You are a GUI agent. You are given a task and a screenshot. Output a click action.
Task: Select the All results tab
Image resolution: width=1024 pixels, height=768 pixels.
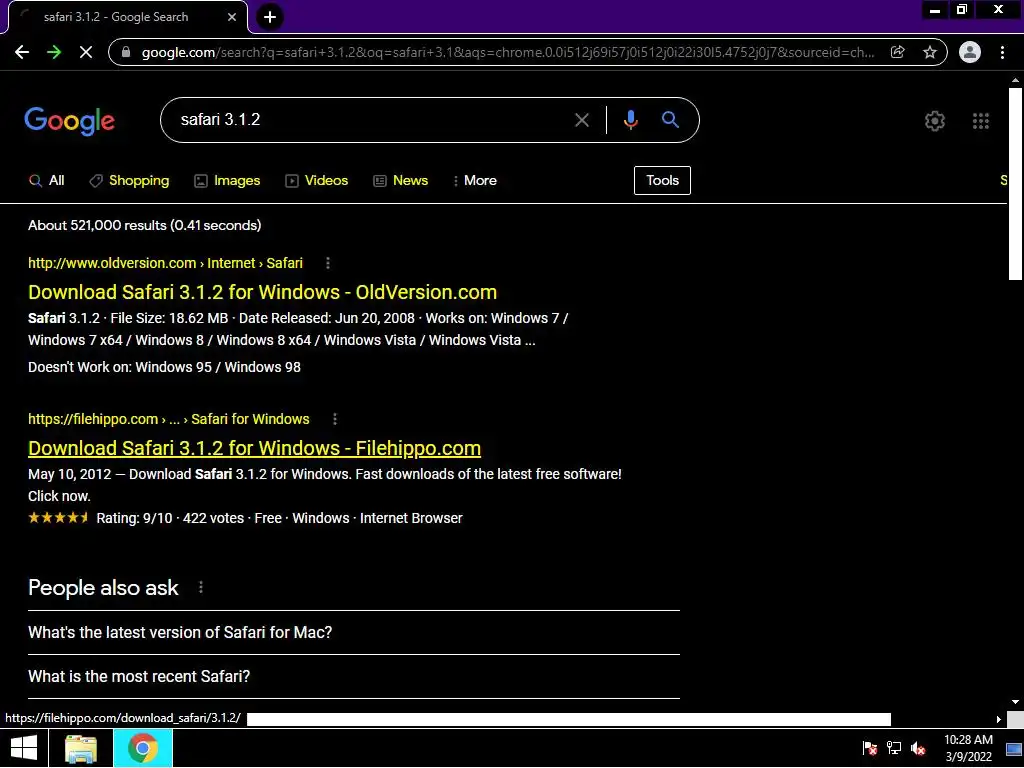(x=46, y=181)
